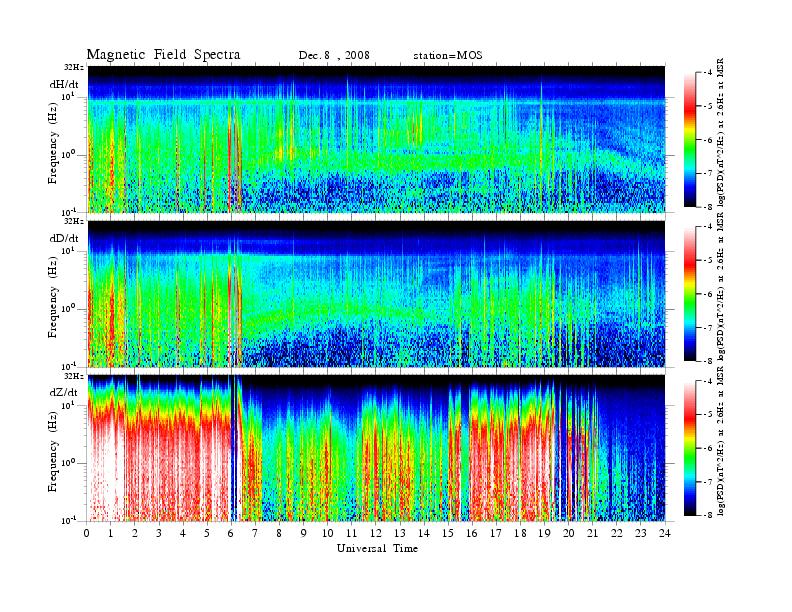This screenshot has height=612, width=792.
Task: Click the time axis tick label "11"
Action: [x=352, y=533]
